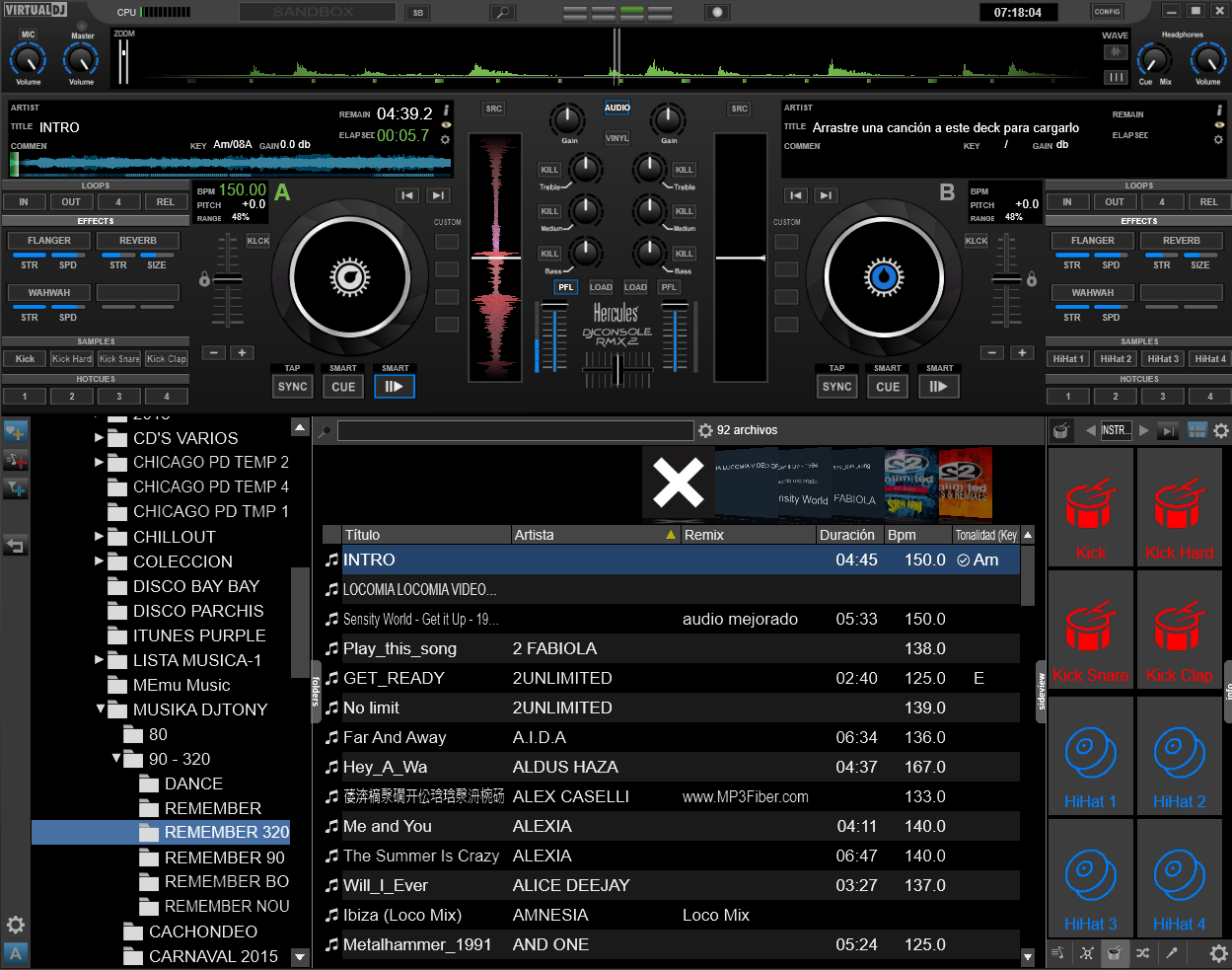1232x970 pixels.
Task: Click the sampler drum icon in bottom bar
Action: 1114,953
